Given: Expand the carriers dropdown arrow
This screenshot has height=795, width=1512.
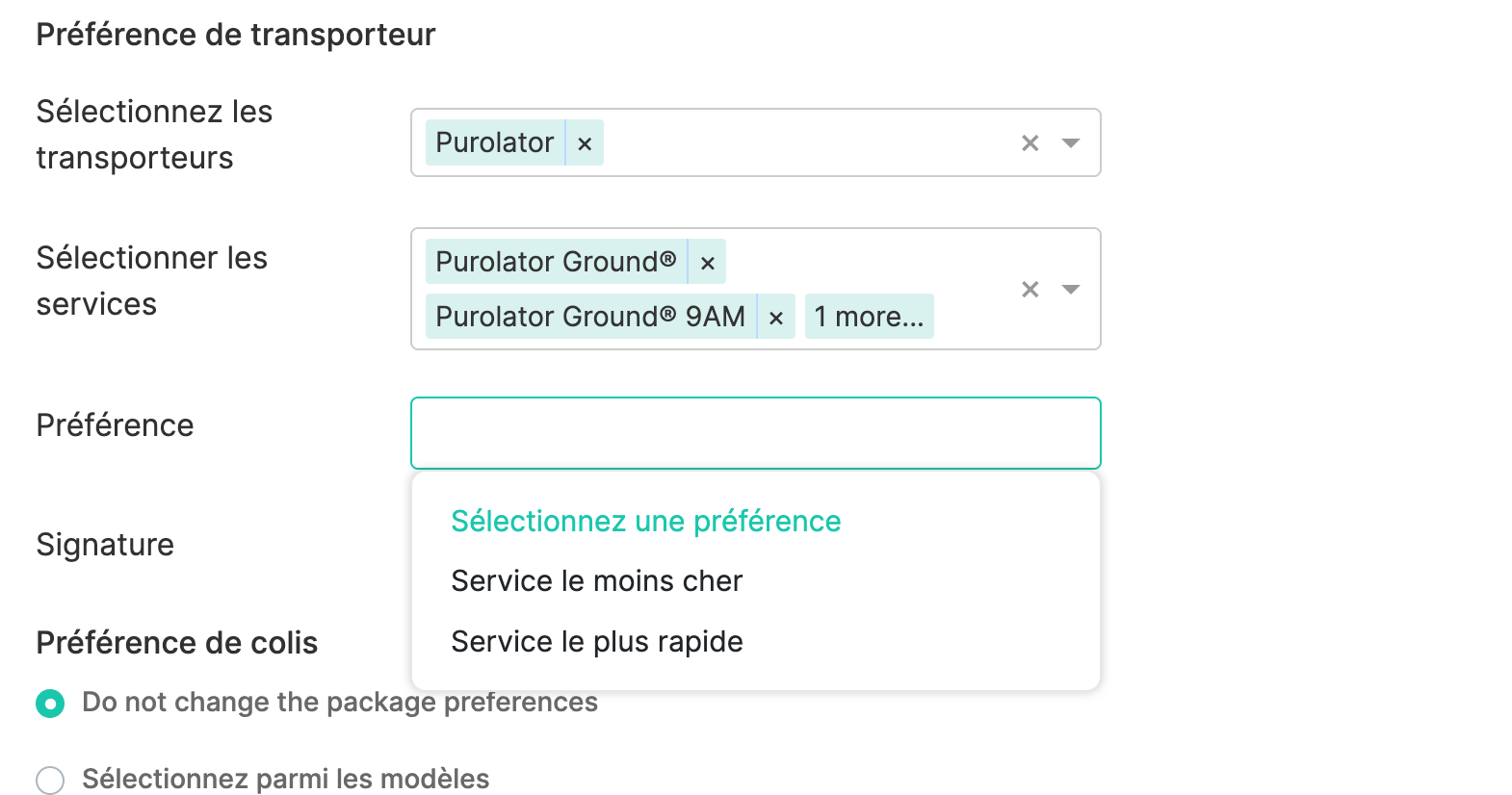Looking at the screenshot, I should (1070, 143).
